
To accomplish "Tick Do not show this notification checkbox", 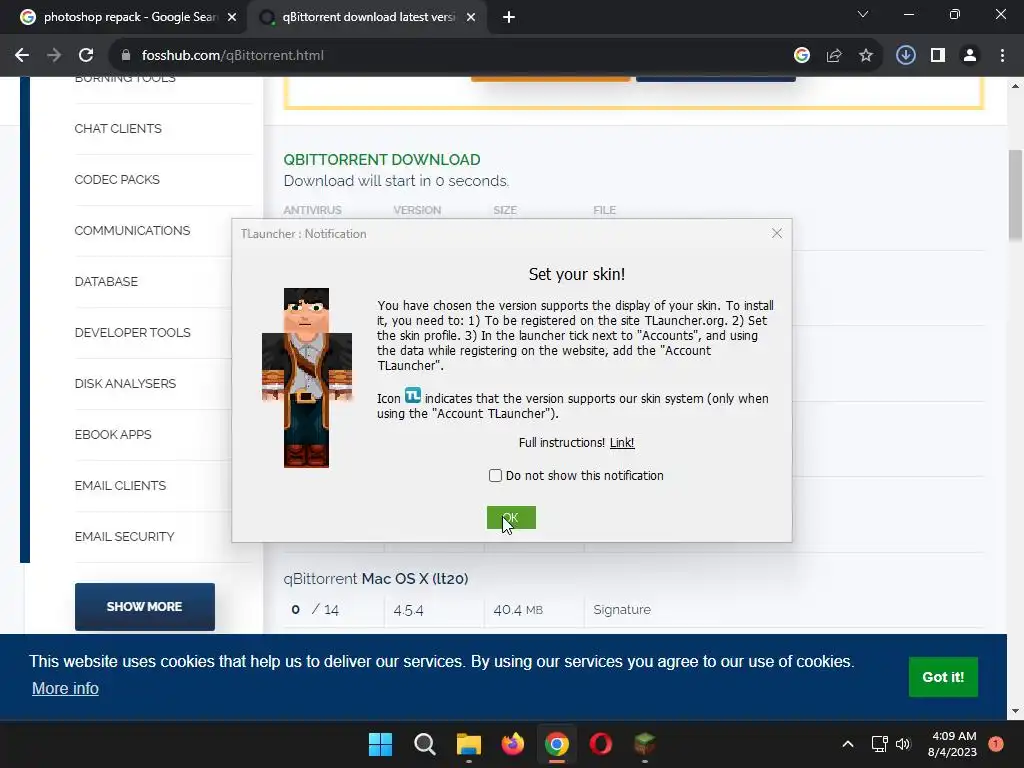I will coord(495,475).
